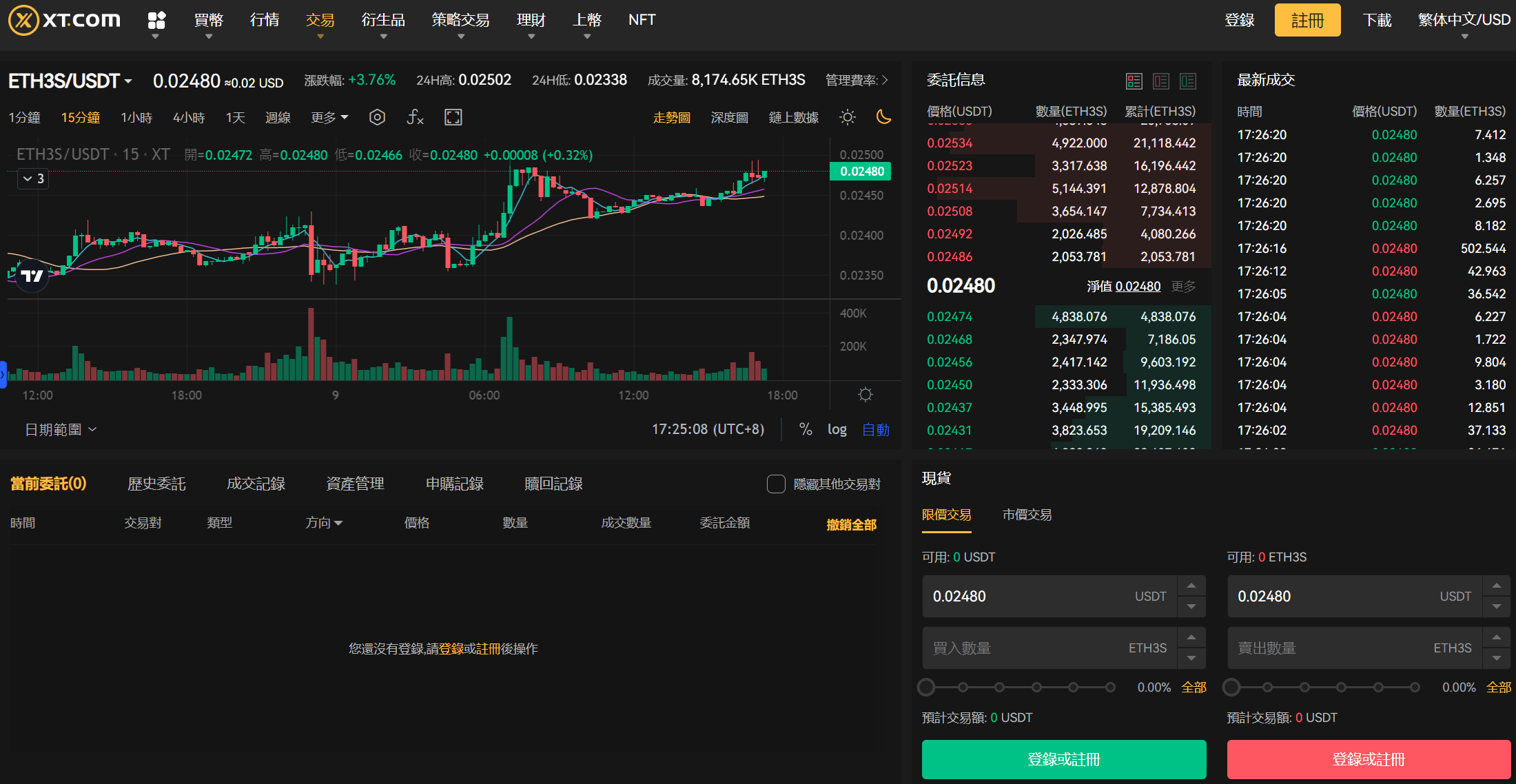Toggle hide other trading pairs checkbox
Image resolution: width=1516 pixels, height=784 pixels.
click(x=776, y=484)
